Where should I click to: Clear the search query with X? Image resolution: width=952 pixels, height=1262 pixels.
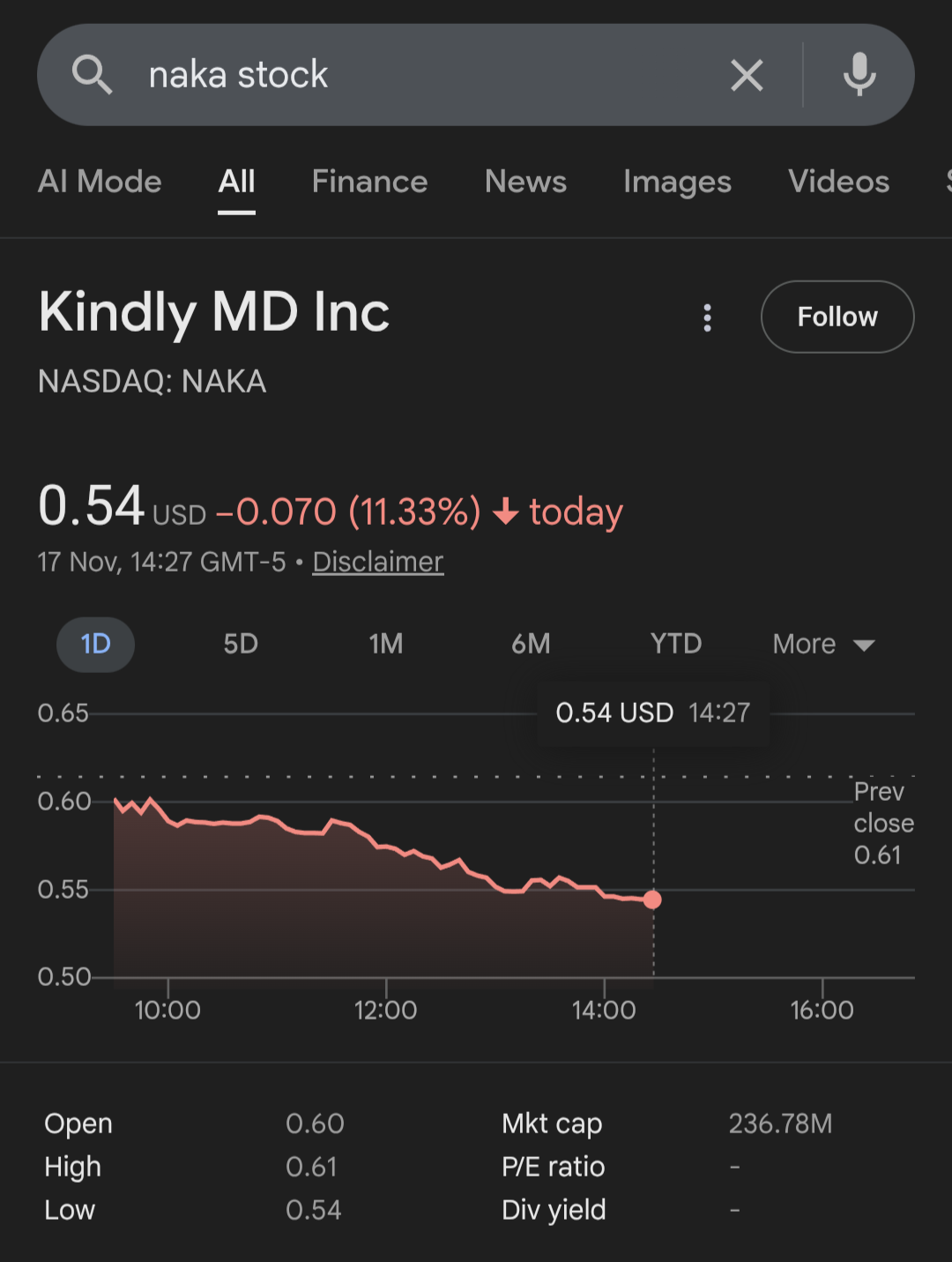click(x=747, y=76)
